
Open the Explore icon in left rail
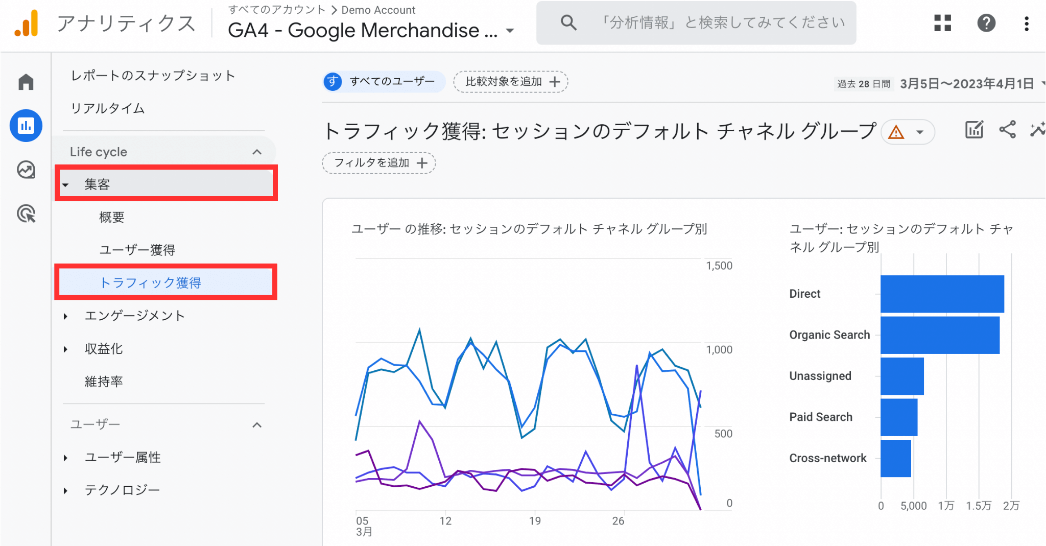coord(26,170)
